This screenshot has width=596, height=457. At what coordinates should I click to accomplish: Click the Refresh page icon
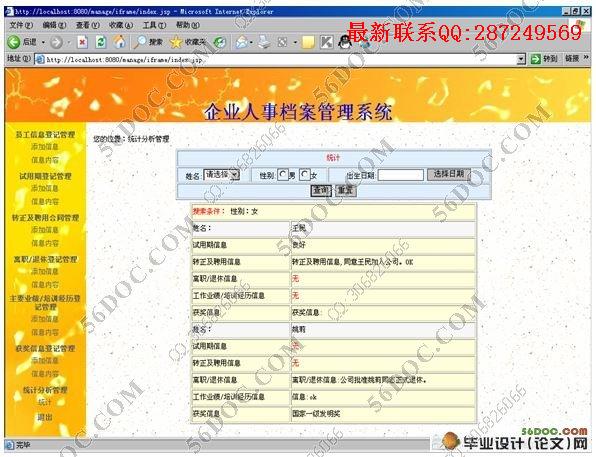point(101,41)
